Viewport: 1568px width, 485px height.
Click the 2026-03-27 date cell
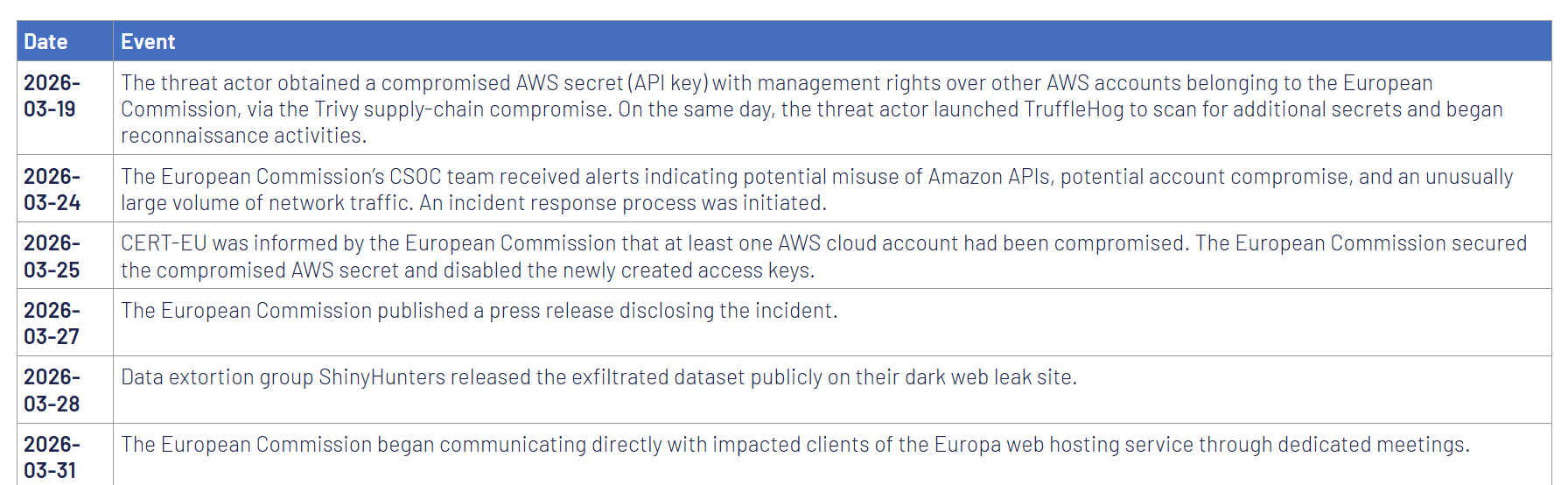pos(52,323)
